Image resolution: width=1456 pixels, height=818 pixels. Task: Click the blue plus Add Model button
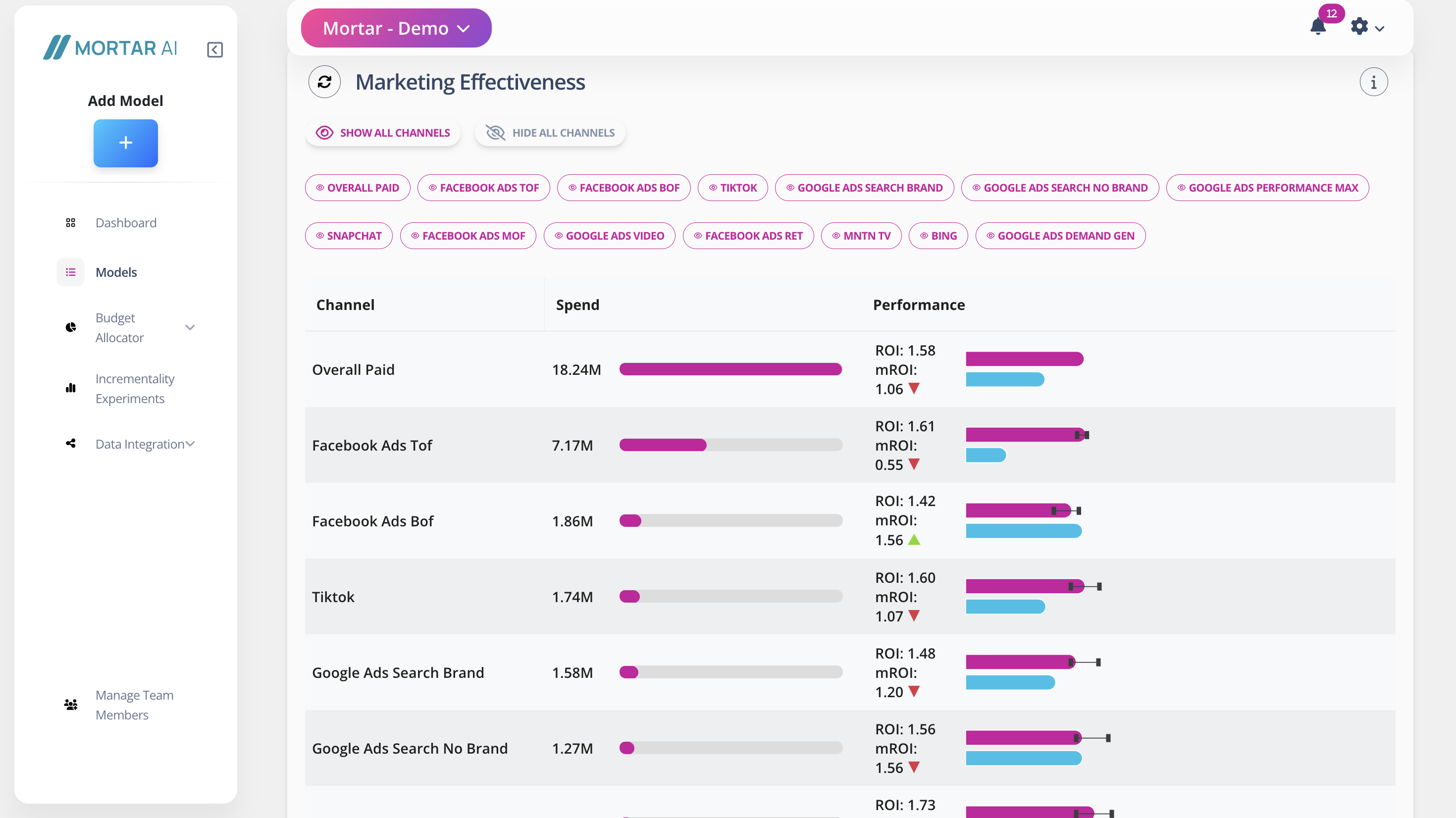[125, 143]
